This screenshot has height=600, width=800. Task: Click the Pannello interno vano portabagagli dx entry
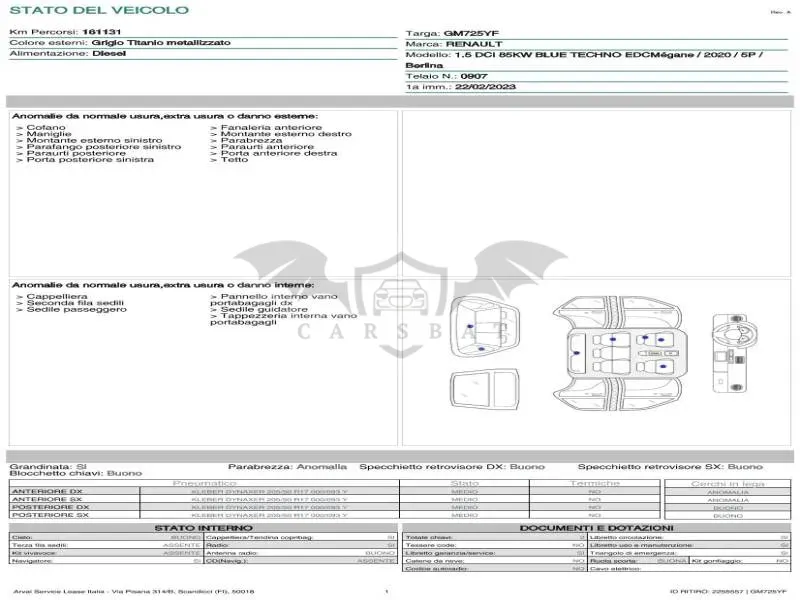274,299
